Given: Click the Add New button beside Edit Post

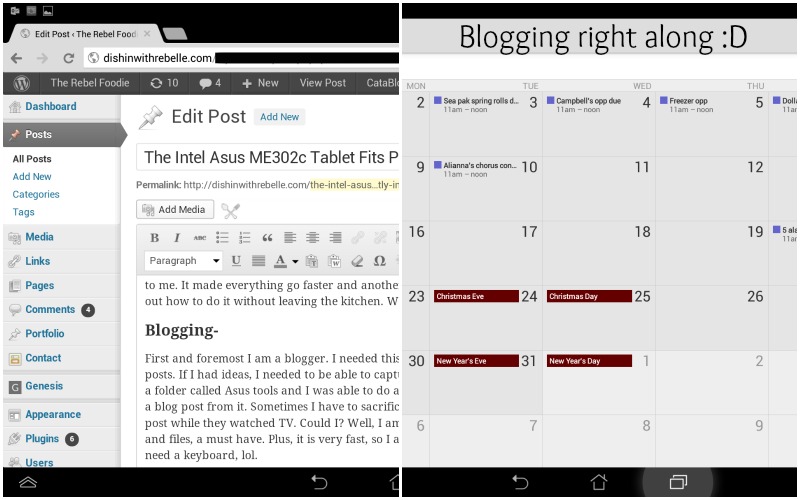Looking at the screenshot, I should [x=279, y=117].
